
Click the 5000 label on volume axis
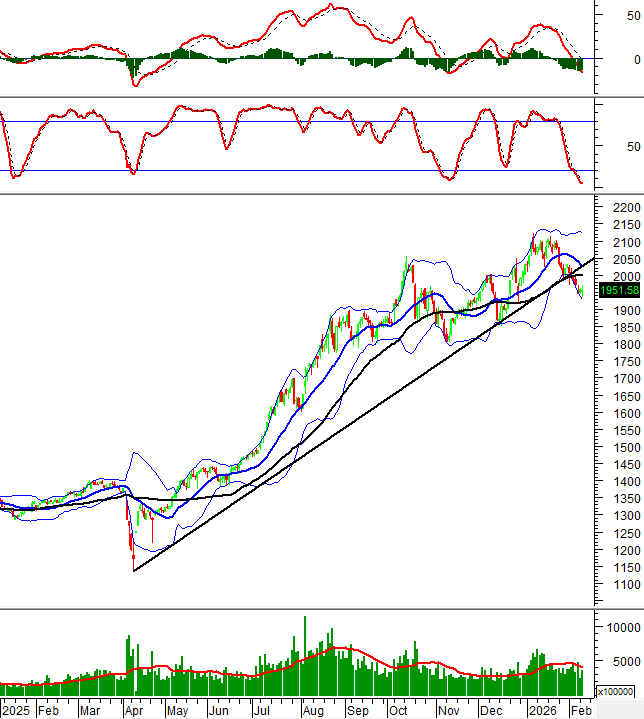click(x=622, y=661)
